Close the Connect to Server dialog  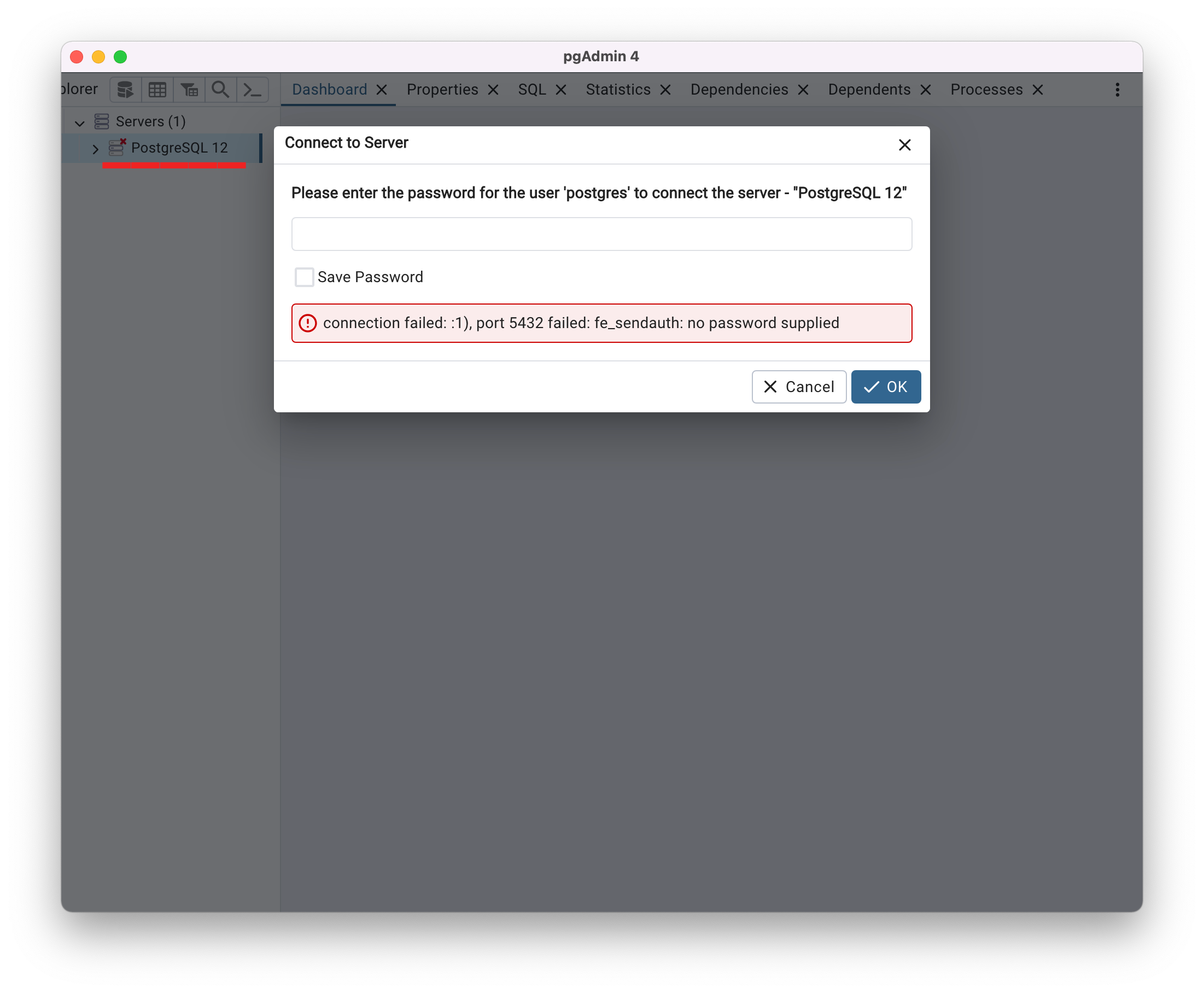point(904,145)
